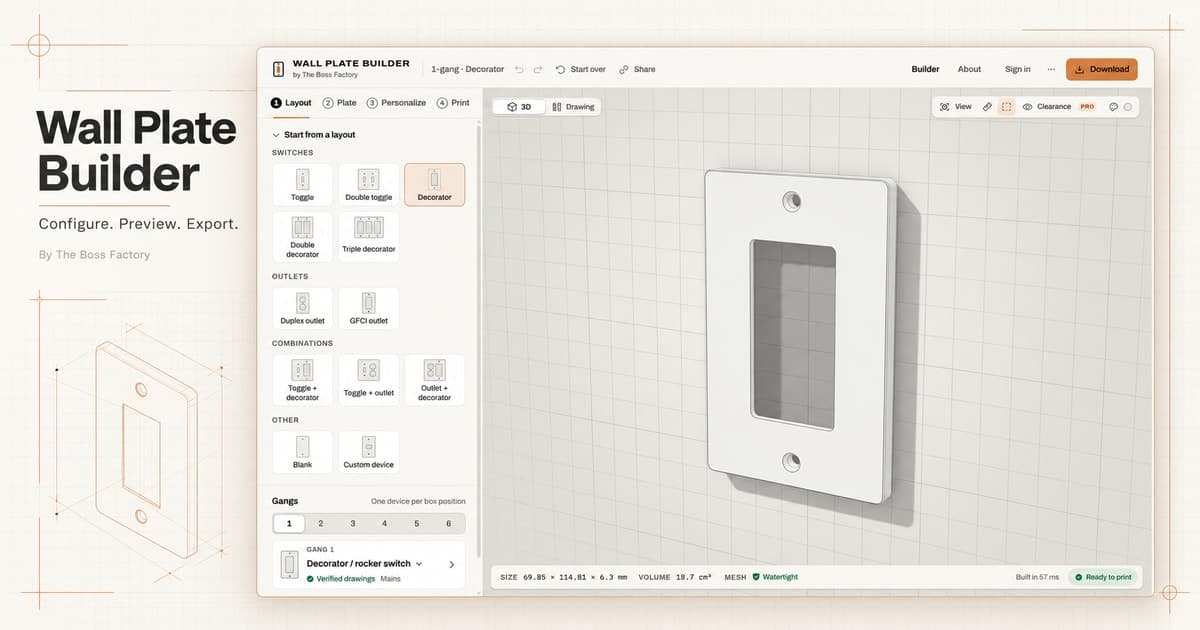
Task: Click the redo arrow icon
Action: click(x=538, y=69)
